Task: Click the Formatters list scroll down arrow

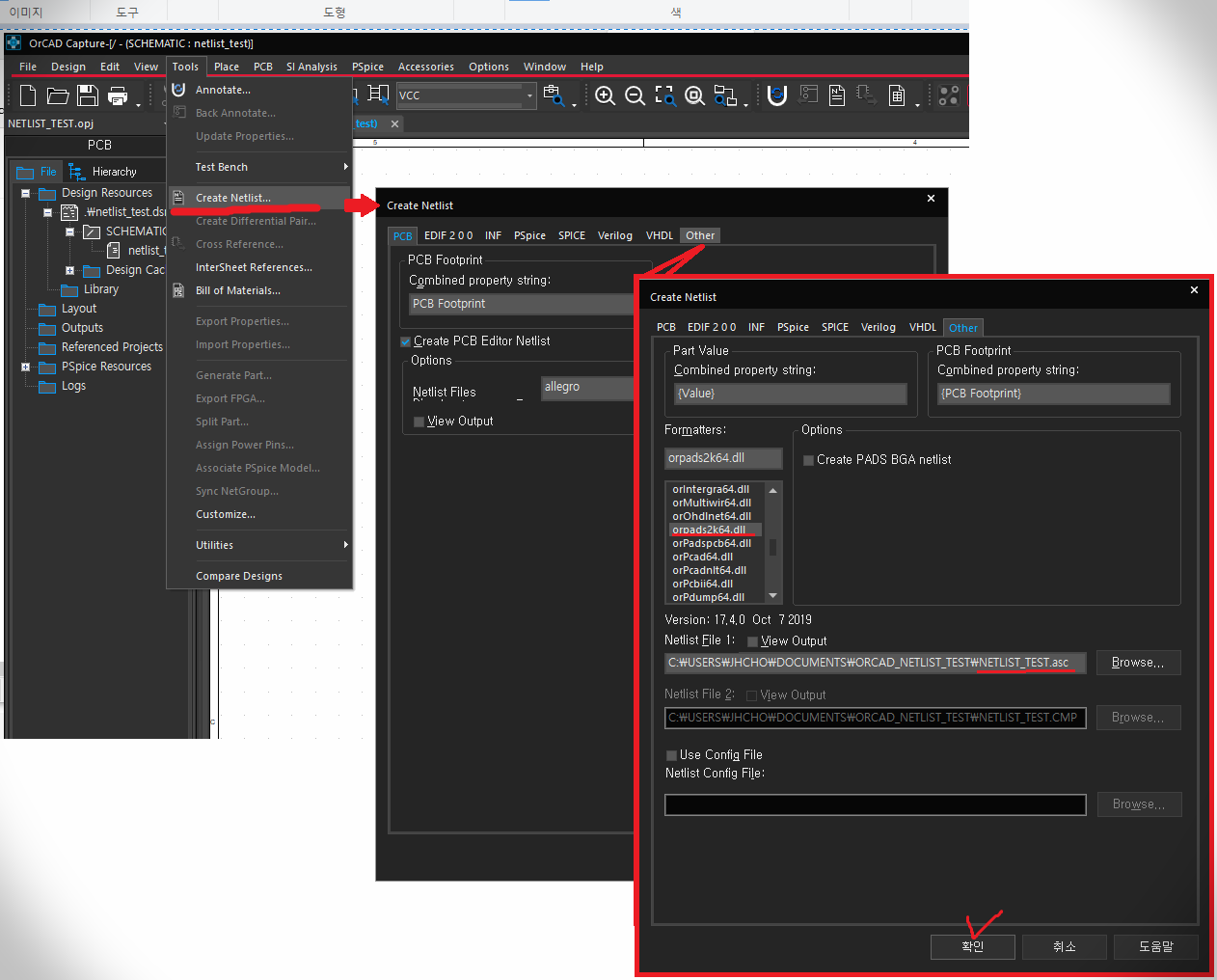Action: 772,596
